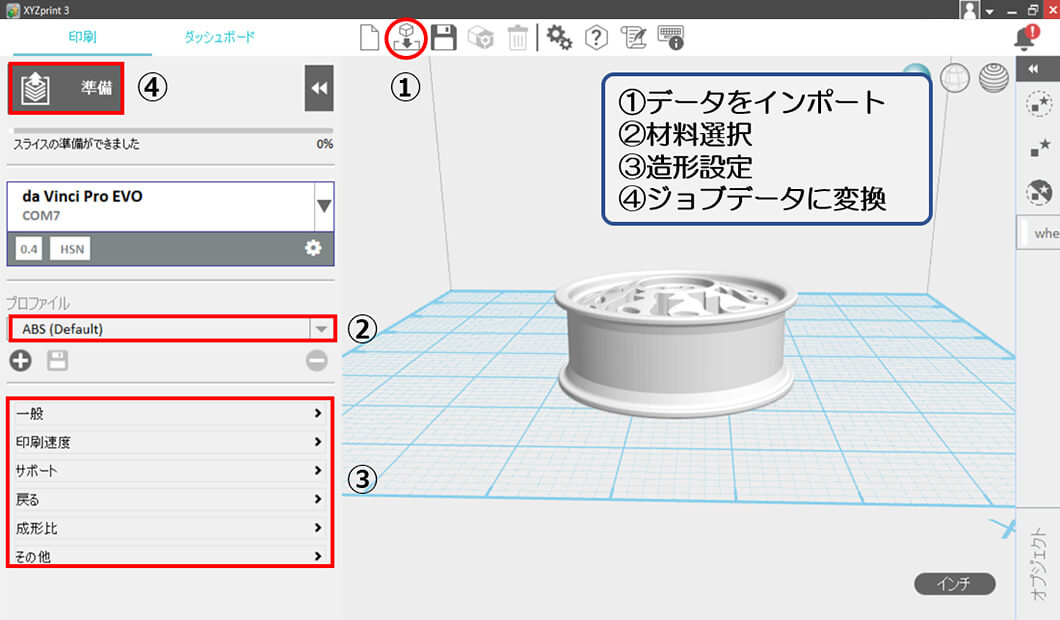Click the 'スライスの準備ができました' status text
Viewport: 1060px width, 620px height.
(76, 144)
